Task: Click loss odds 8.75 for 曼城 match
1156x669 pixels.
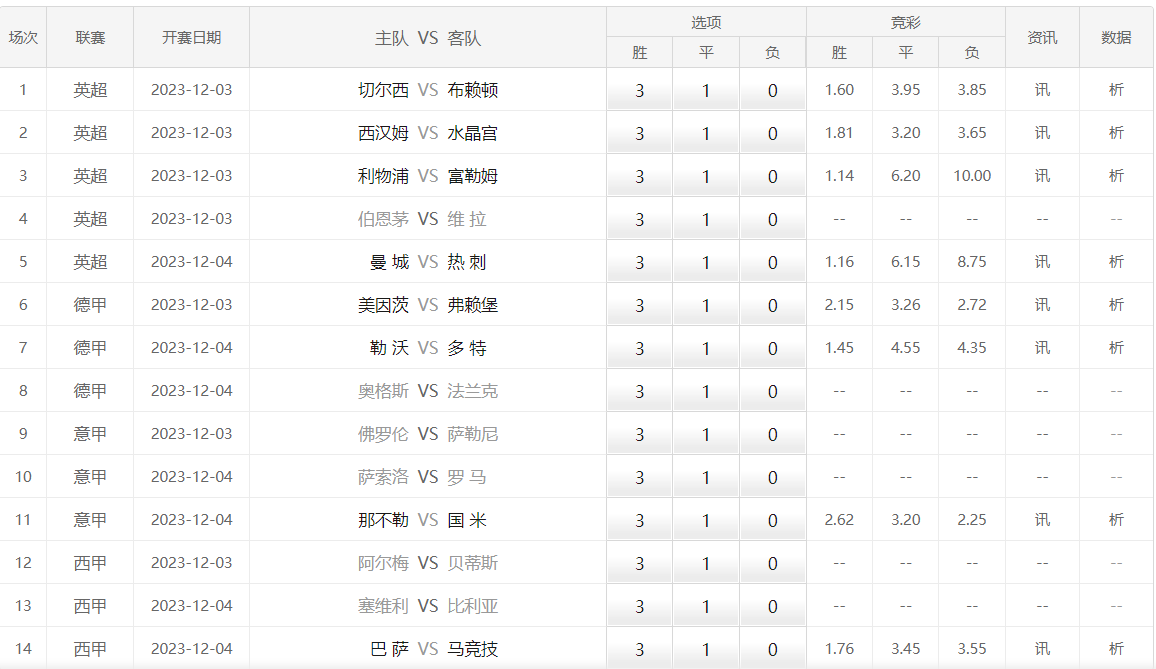Action: (972, 262)
